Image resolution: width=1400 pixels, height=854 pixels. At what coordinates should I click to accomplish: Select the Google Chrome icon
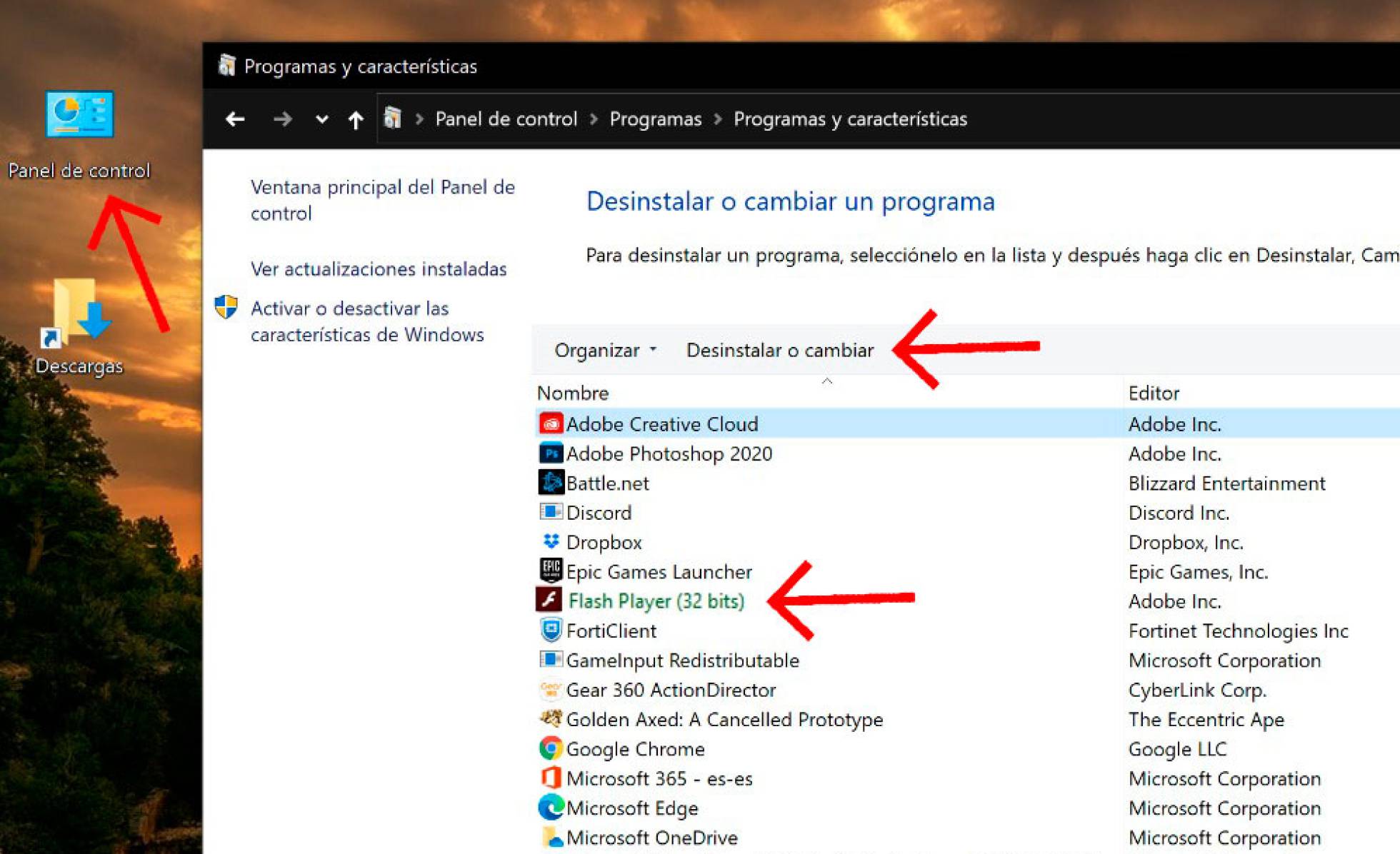551,748
